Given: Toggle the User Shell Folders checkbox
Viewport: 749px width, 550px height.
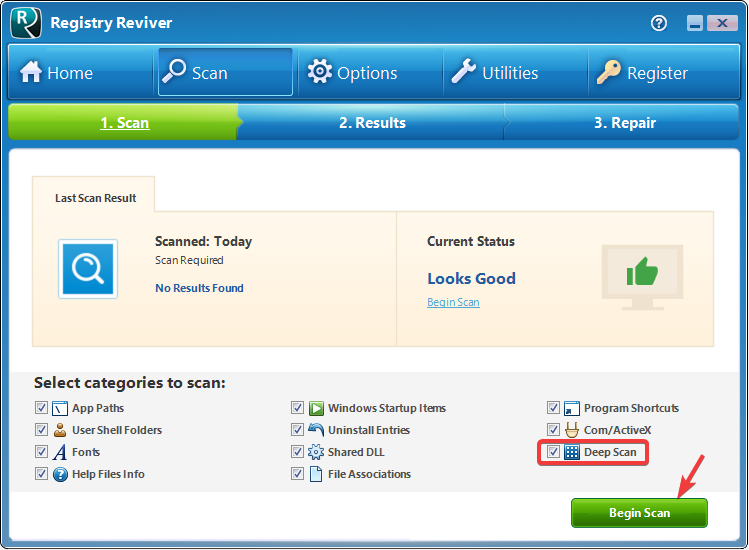Looking at the screenshot, I should [x=42, y=430].
